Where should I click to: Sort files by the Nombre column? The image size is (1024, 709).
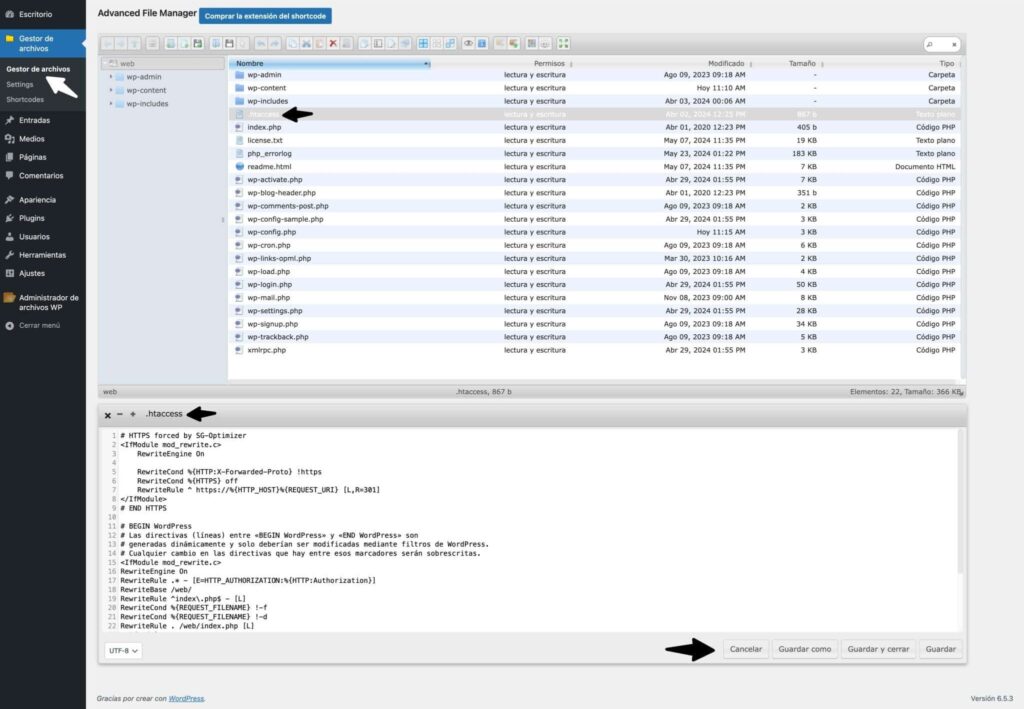[330, 63]
